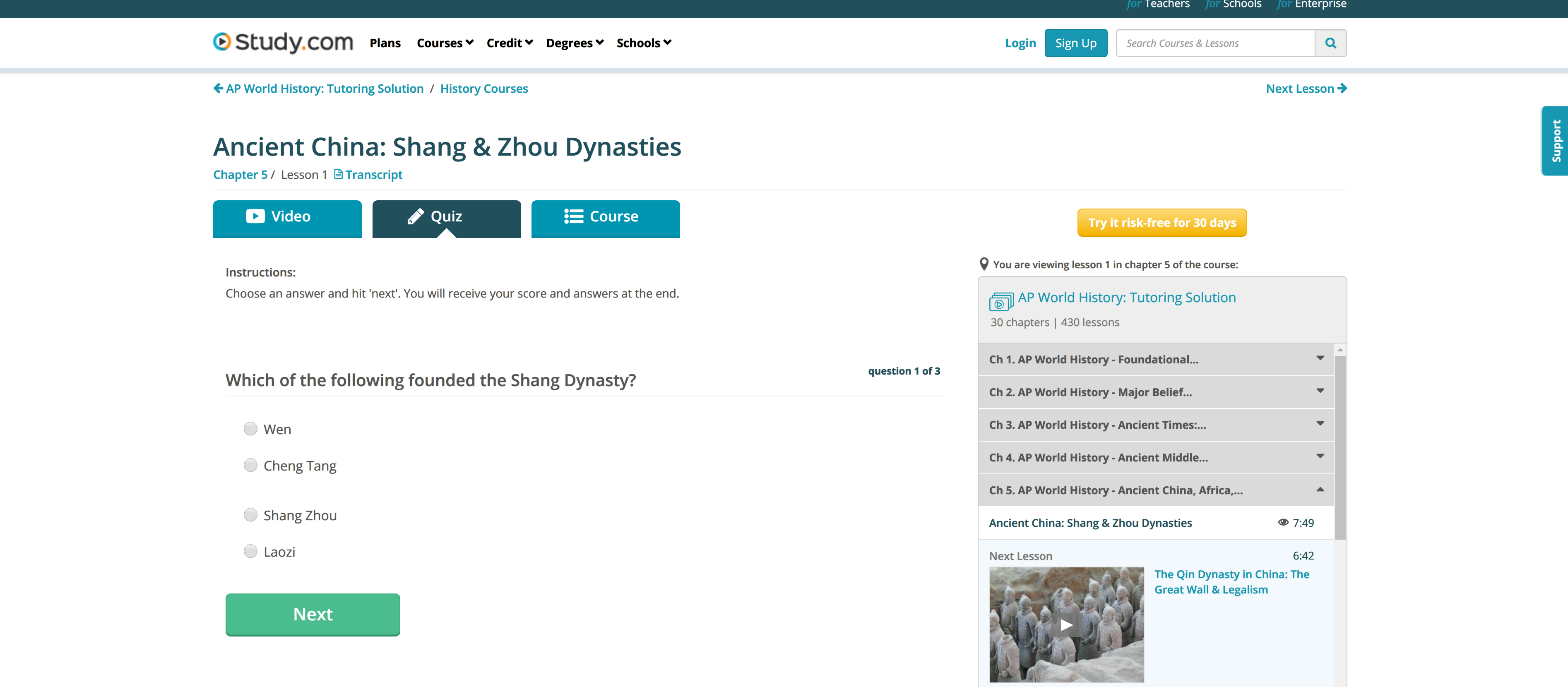Screen dimensions: 1568x687
Task: Click the Study.com logo icon
Action: coord(222,41)
